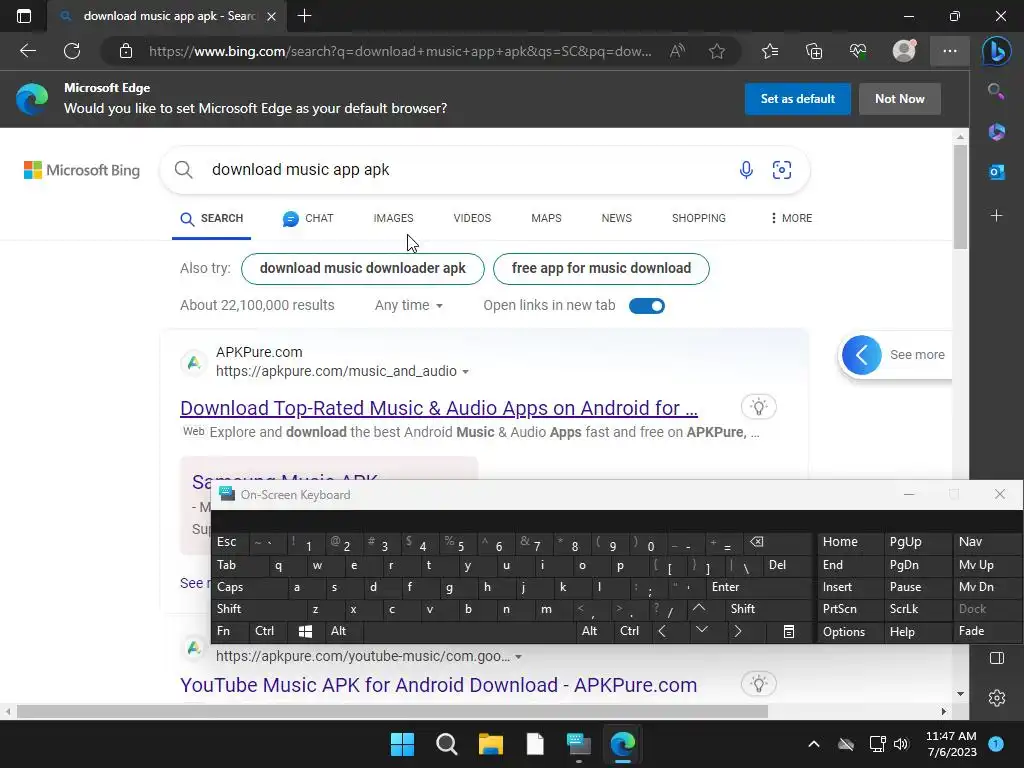Open Windows Start menu
The height and width of the screenshot is (768, 1024).
point(402,744)
